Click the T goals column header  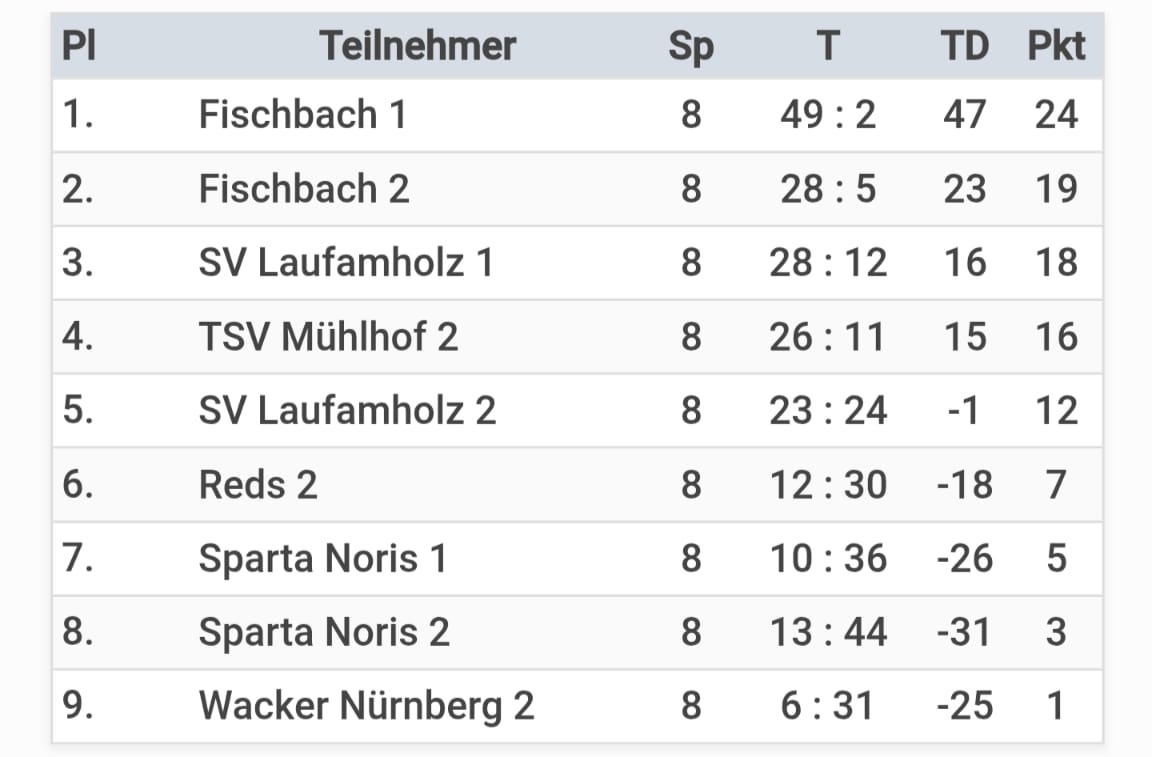point(828,46)
